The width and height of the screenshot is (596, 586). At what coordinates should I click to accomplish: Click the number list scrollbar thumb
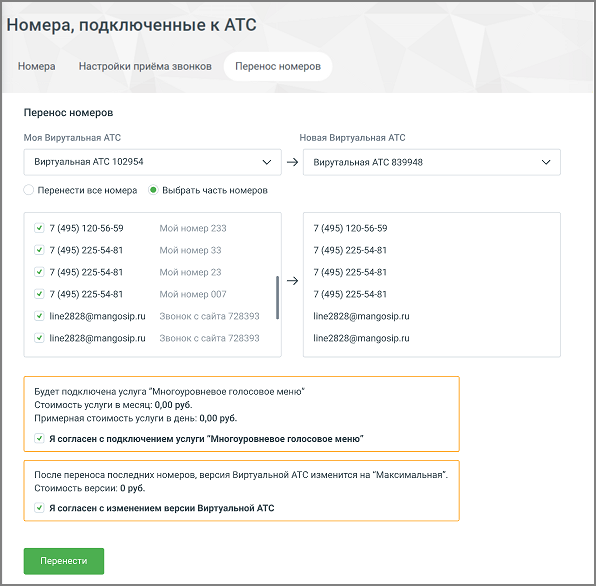277,297
